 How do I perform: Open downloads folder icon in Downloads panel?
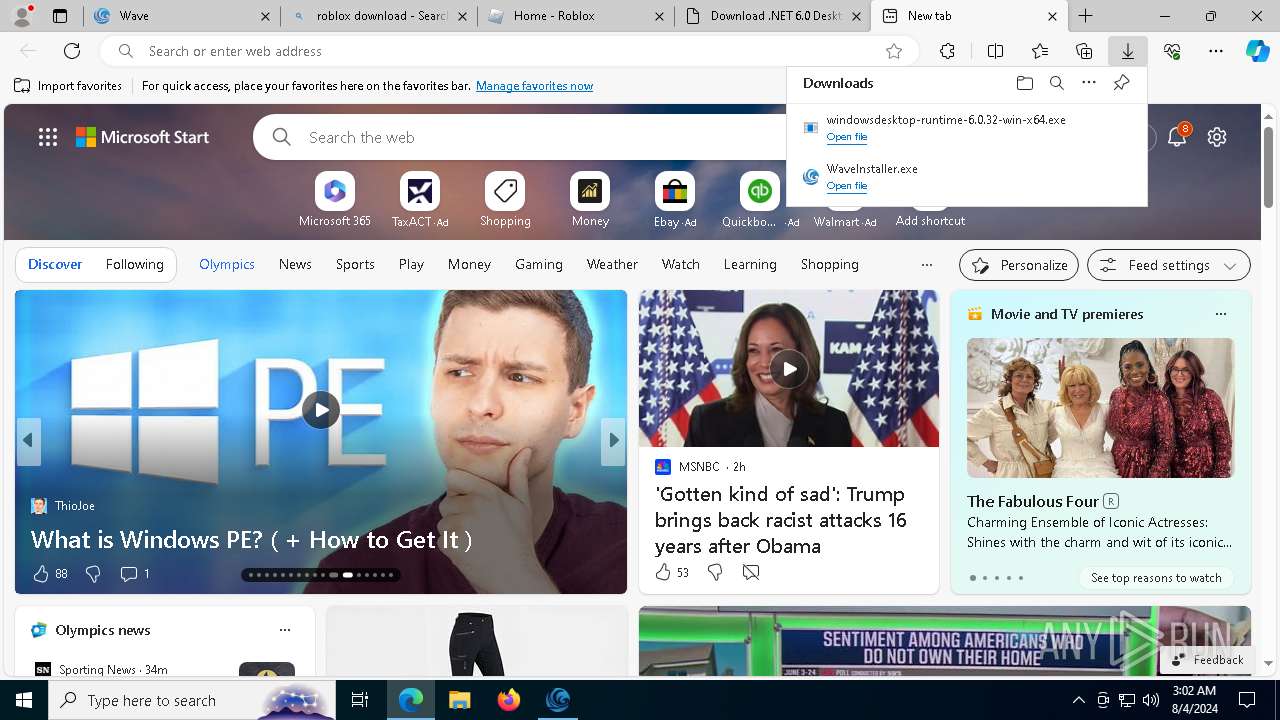pos(1024,83)
